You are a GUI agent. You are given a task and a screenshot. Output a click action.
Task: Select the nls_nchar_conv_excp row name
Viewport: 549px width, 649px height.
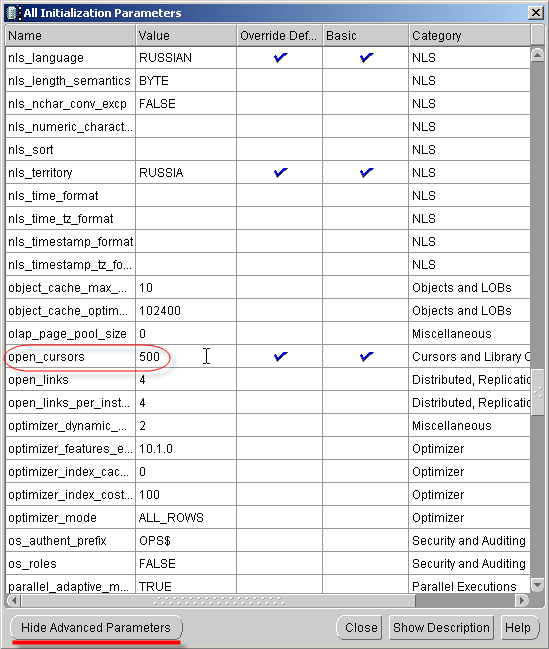(67, 103)
